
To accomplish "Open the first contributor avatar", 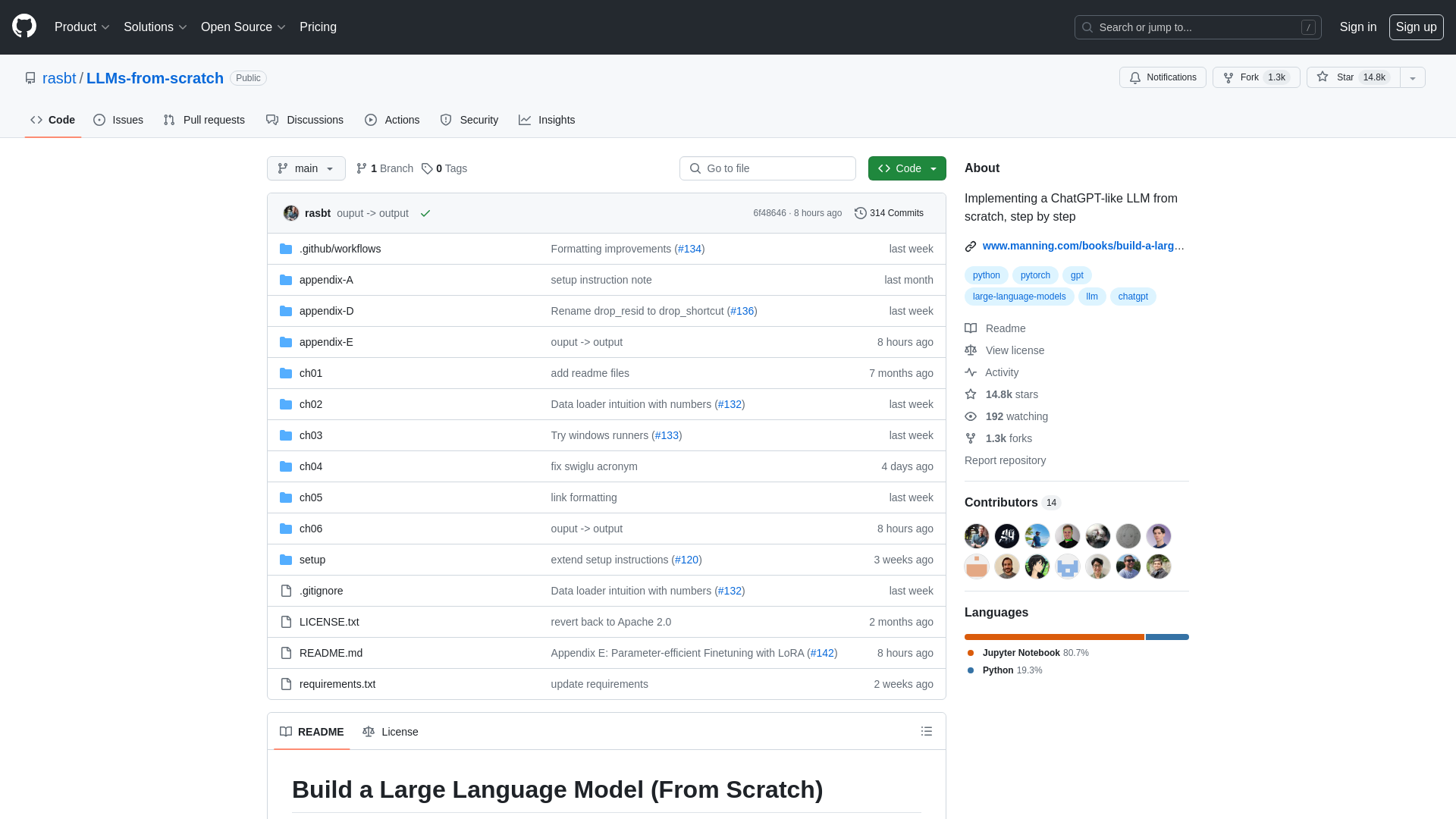I will 977,536.
